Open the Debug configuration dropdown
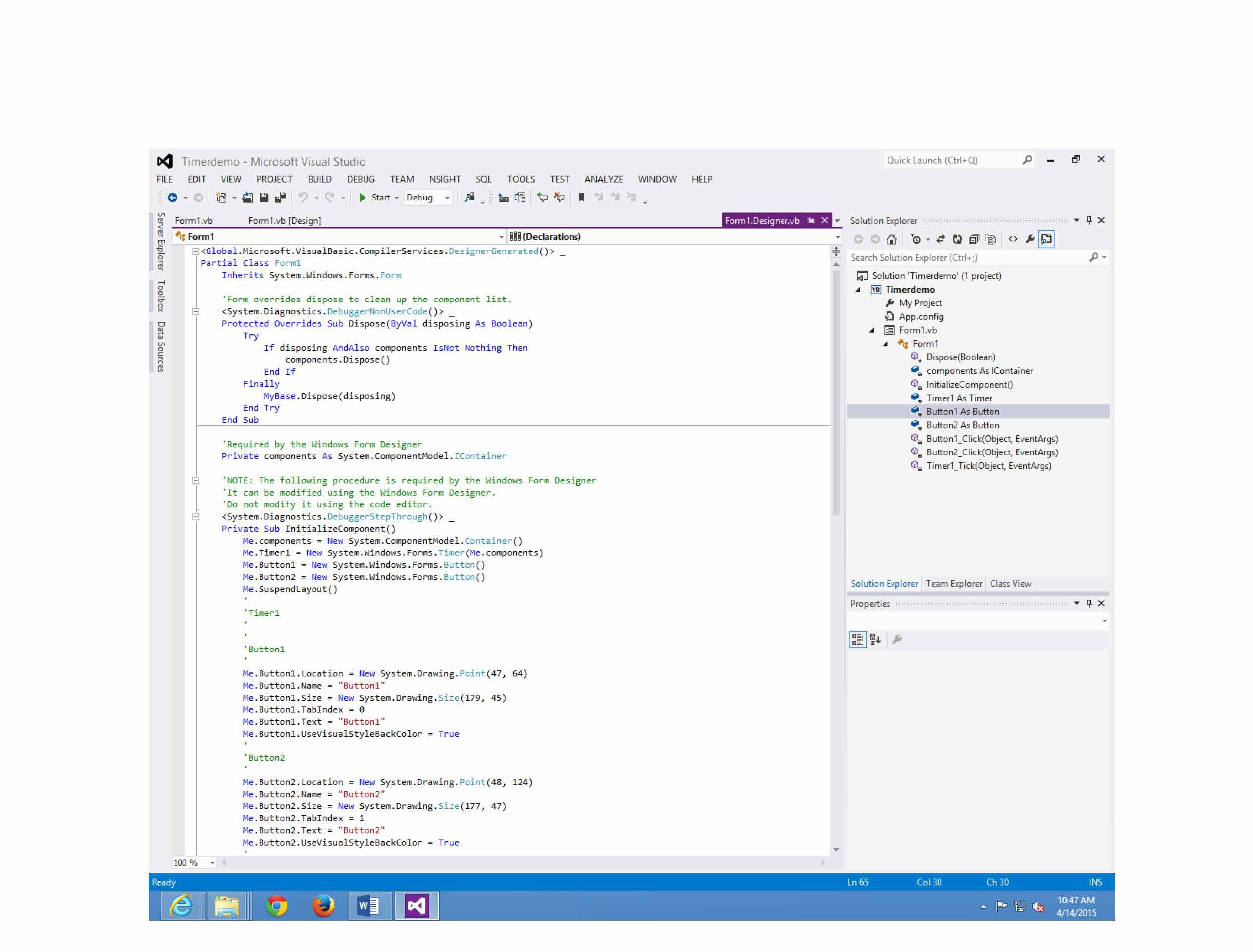Image resolution: width=1253 pixels, height=952 pixels. coord(447,197)
